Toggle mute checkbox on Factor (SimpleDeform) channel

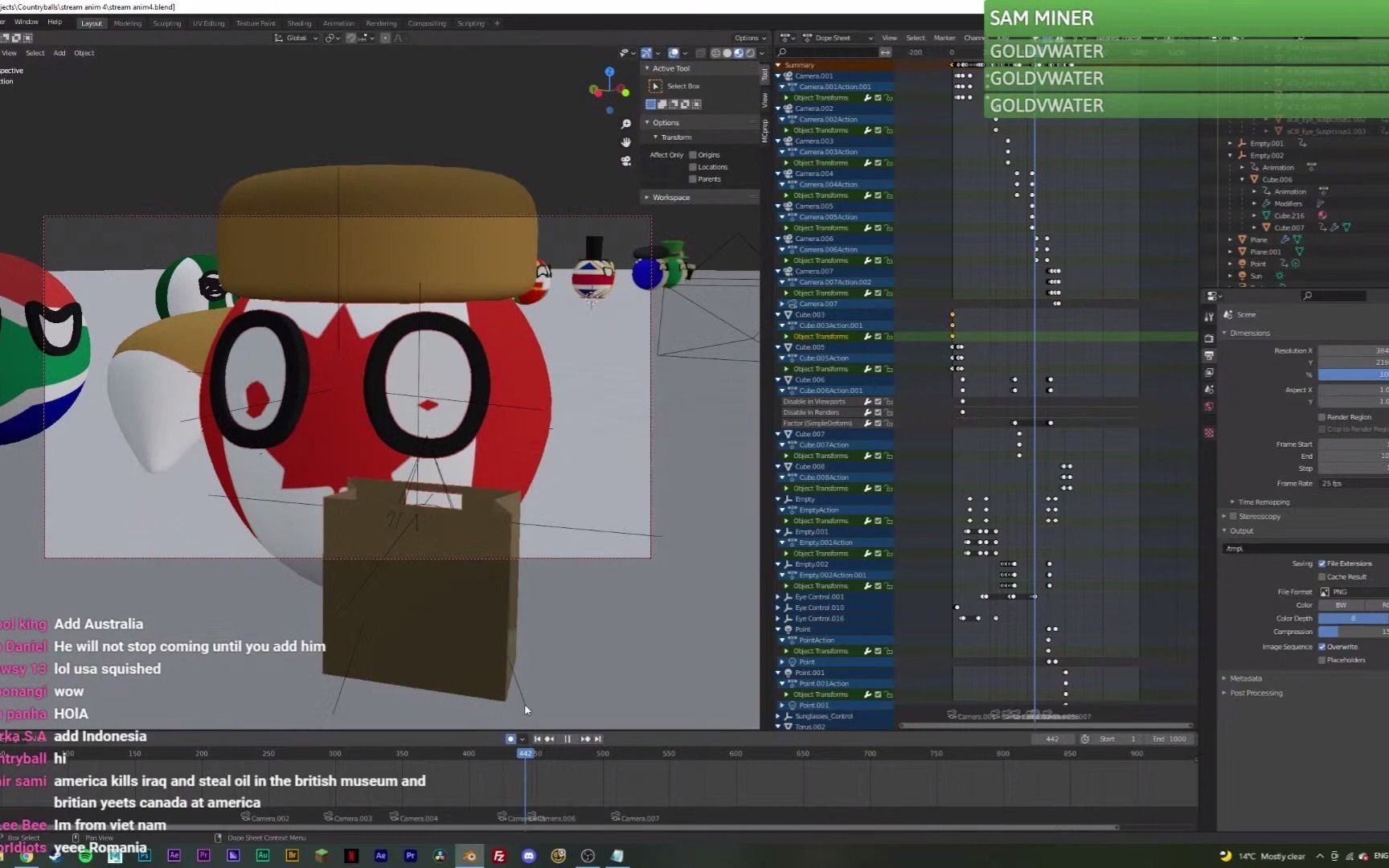(878, 423)
